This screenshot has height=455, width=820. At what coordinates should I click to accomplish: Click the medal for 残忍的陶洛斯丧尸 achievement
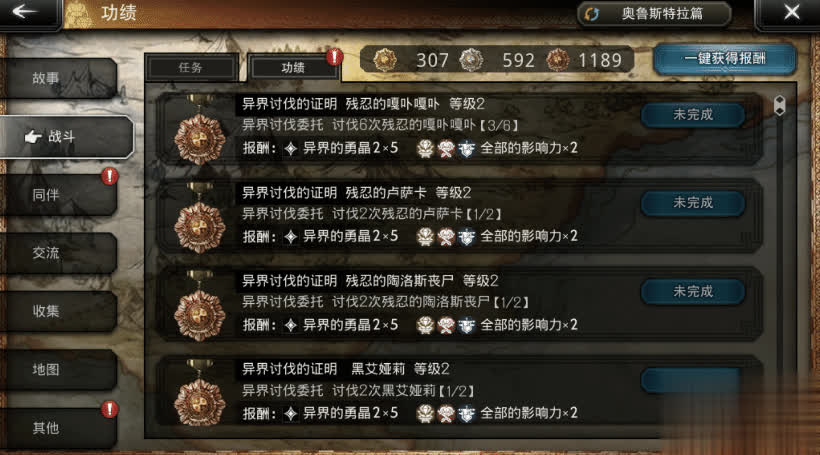pyautogui.click(x=199, y=309)
